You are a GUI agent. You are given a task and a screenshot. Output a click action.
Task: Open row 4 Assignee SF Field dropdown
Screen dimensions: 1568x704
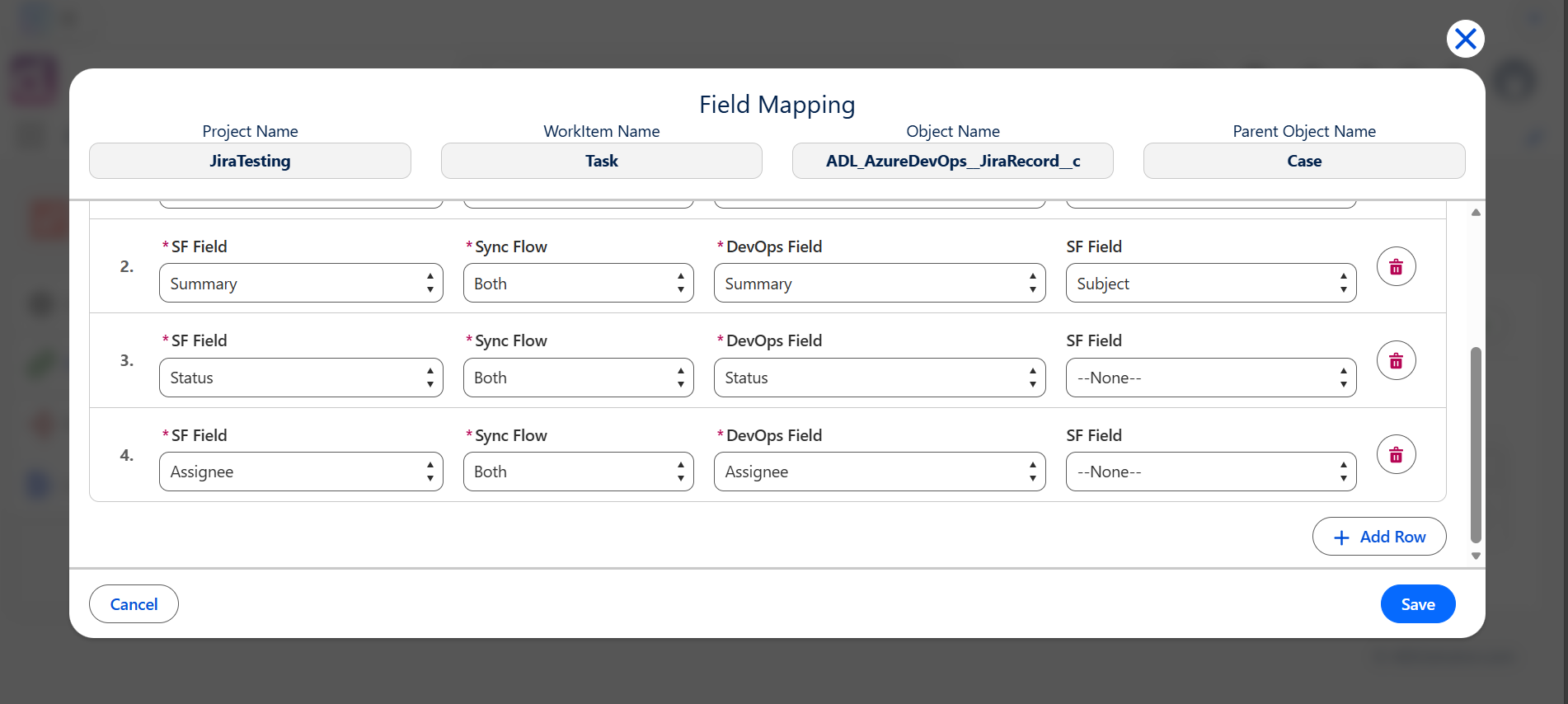point(301,472)
